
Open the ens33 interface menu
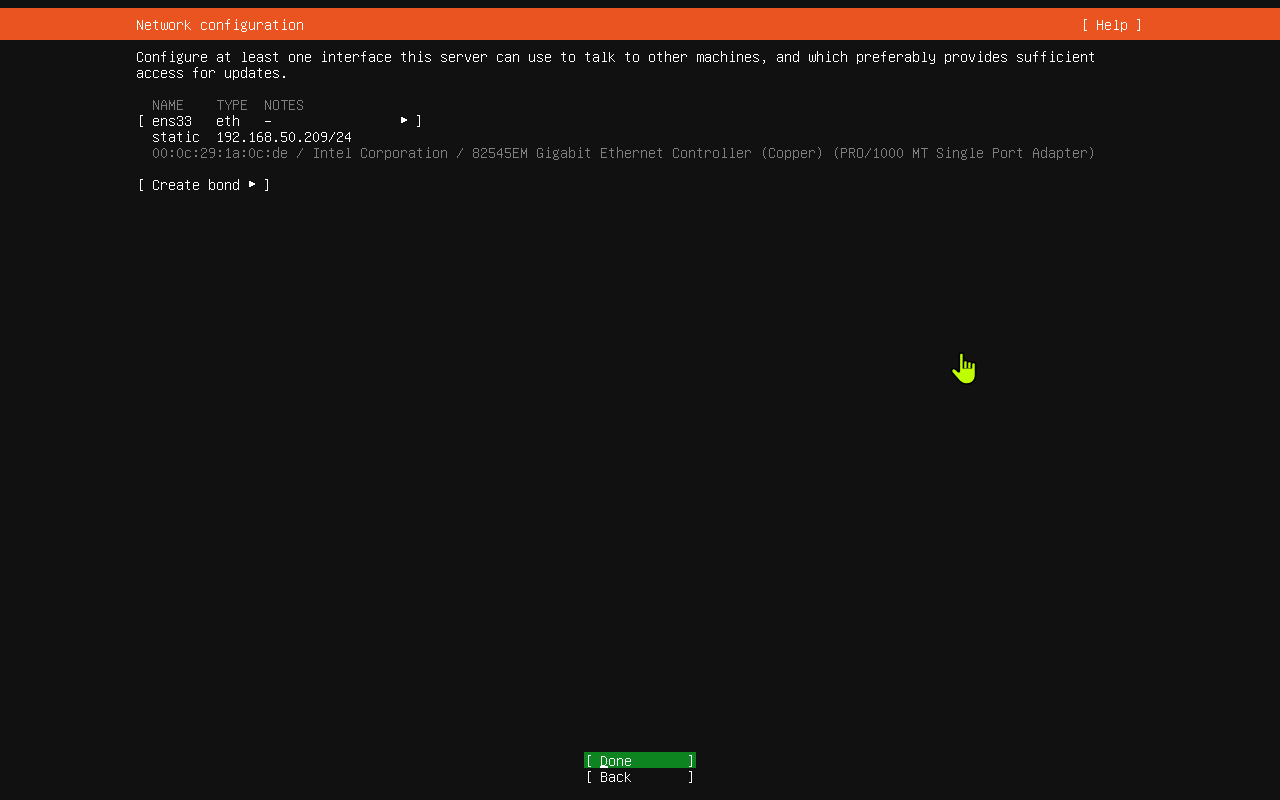(280, 121)
